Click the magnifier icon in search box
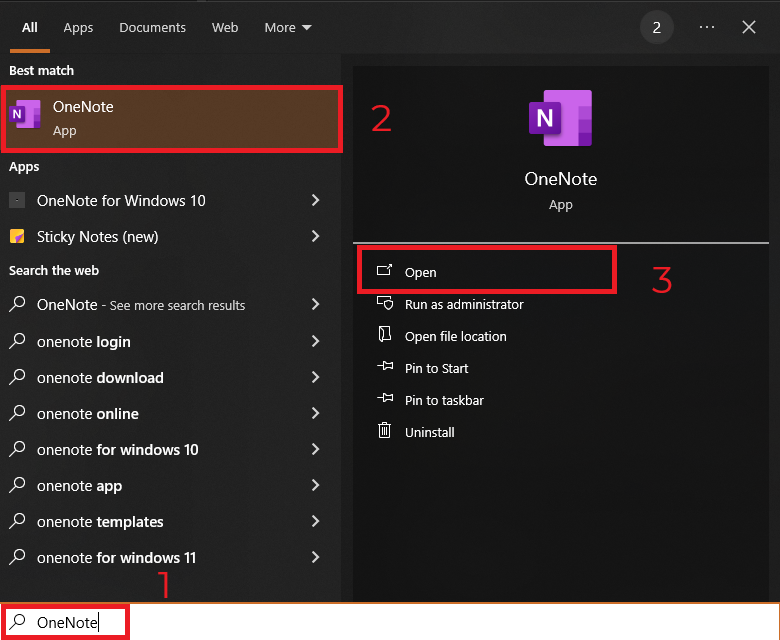This screenshot has width=780, height=640. click(18, 621)
